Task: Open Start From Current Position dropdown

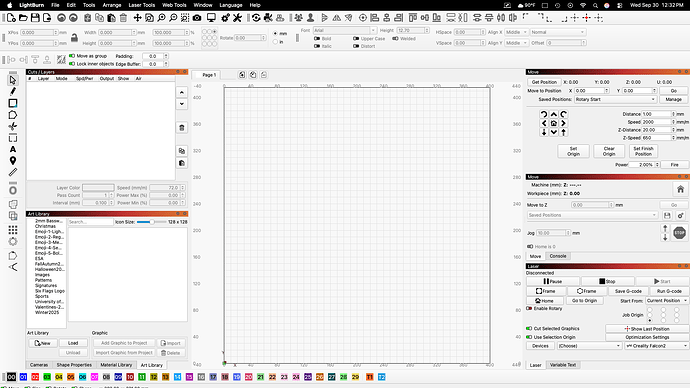Action: [x=667, y=300]
